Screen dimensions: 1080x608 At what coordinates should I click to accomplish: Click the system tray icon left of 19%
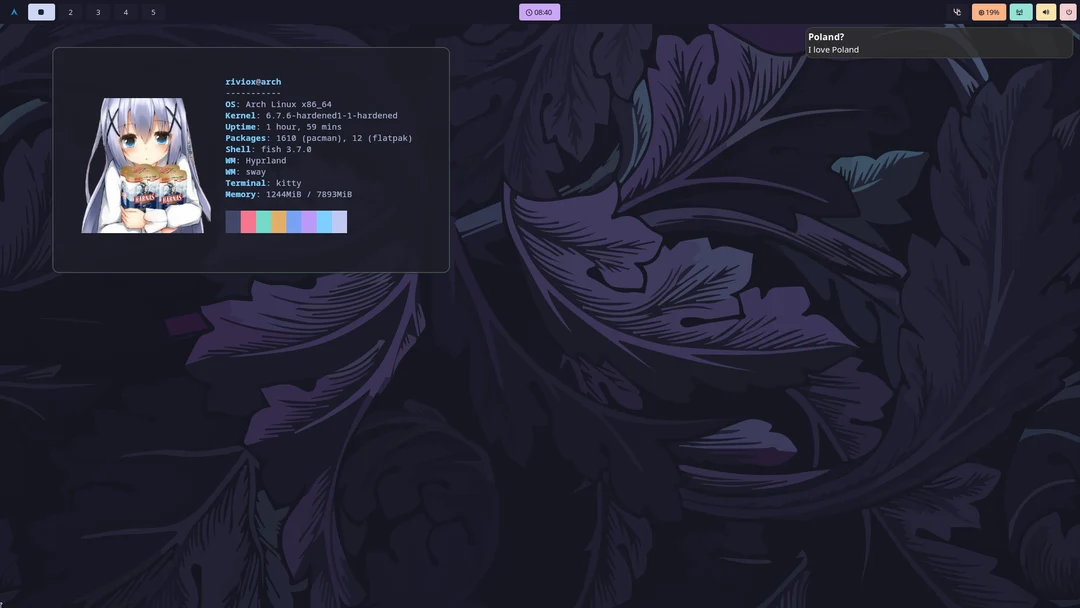point(957,12)
